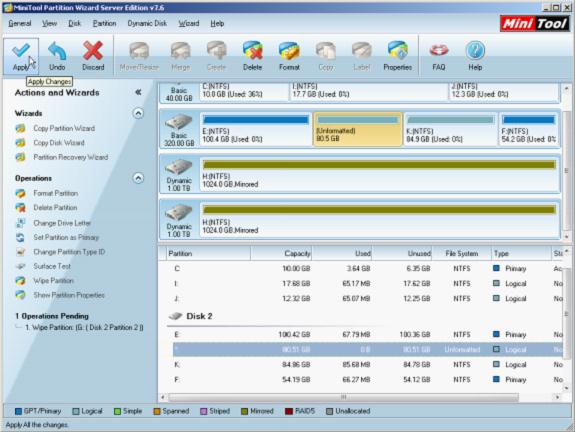
Task: Sort by Unused column header
Action: (x=402, y=253)
